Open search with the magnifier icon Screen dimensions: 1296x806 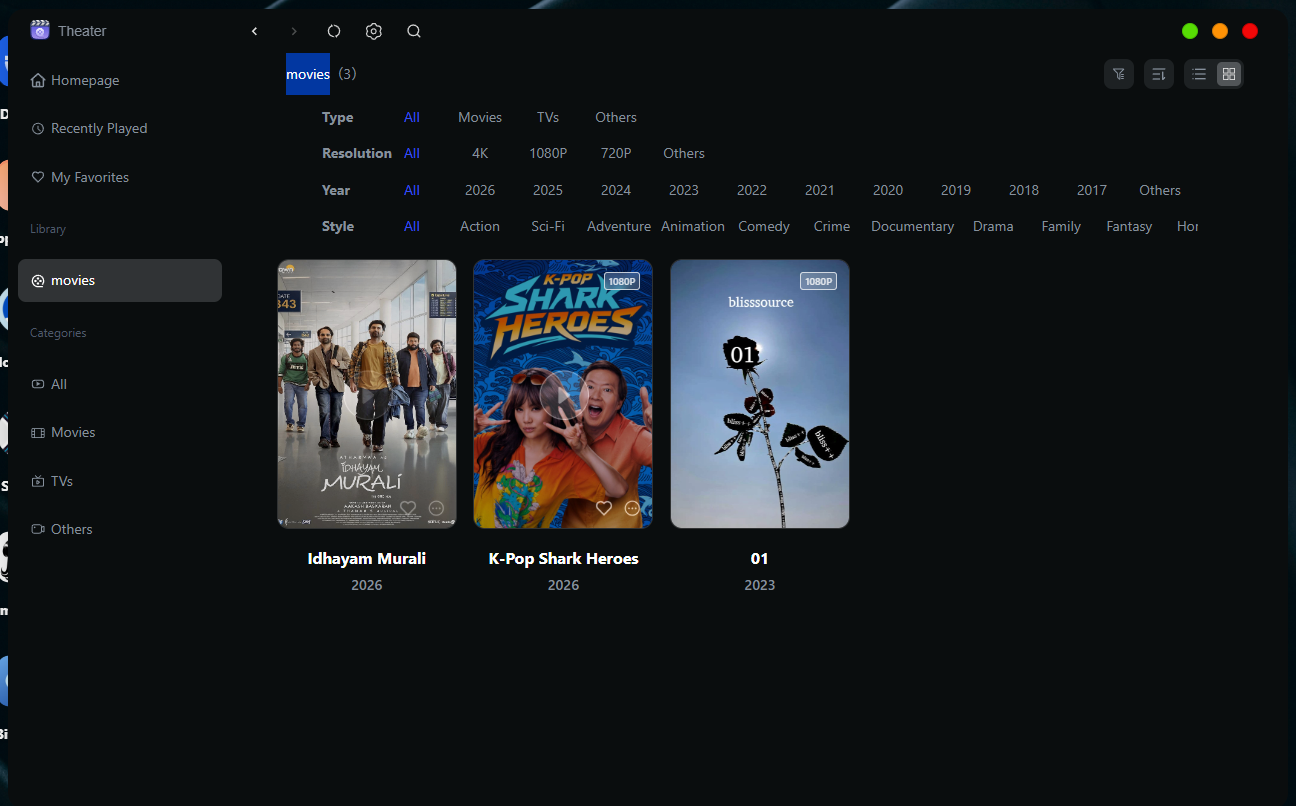tap(414, 31)
